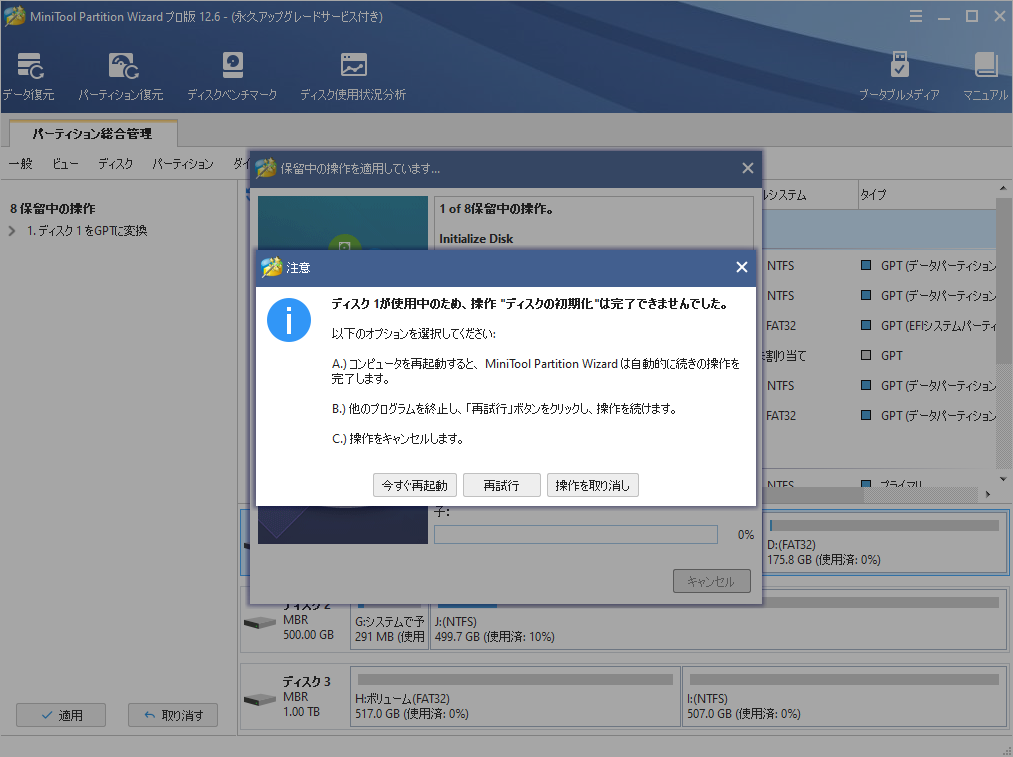Close the 保留中の操作を適用しています dialog
The width and height of the screenshot is (1013, 757).
click(x=747, y=168)
